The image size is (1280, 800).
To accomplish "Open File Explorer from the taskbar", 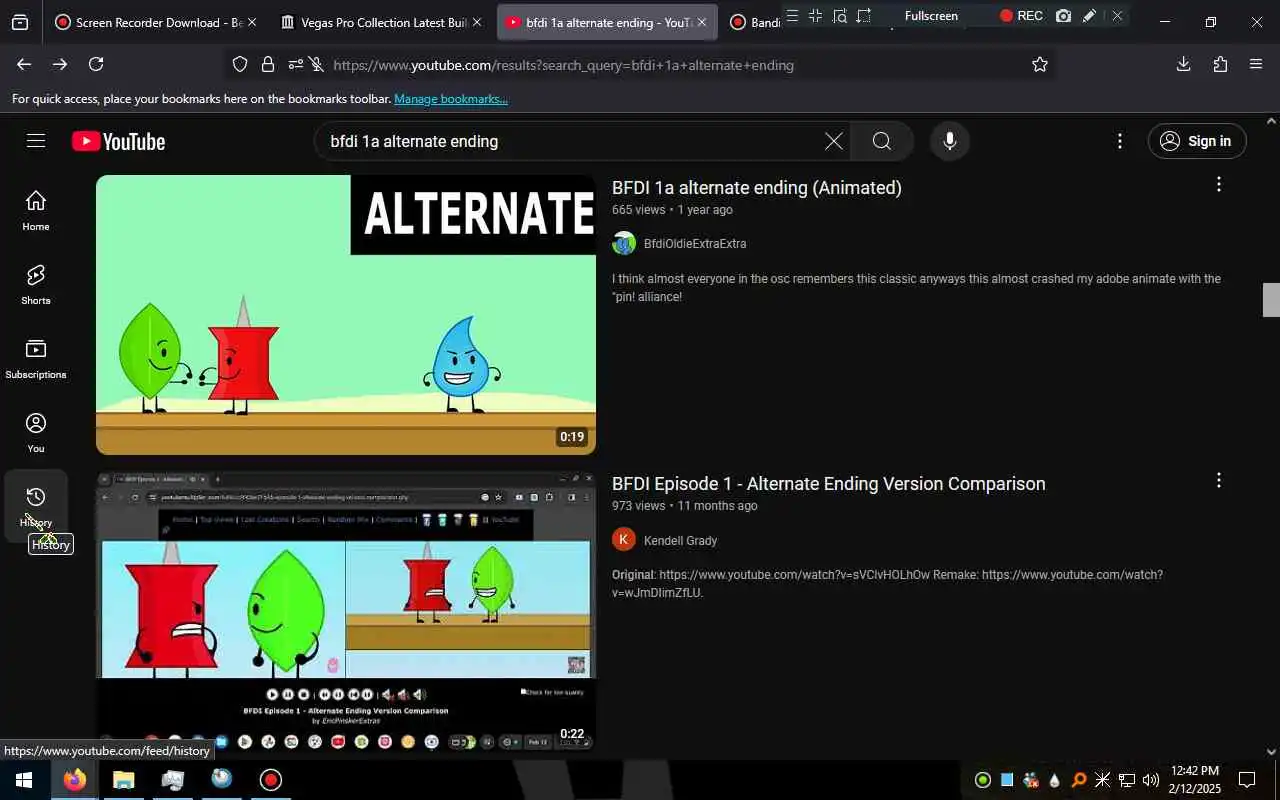I will [x=123, y=780].
